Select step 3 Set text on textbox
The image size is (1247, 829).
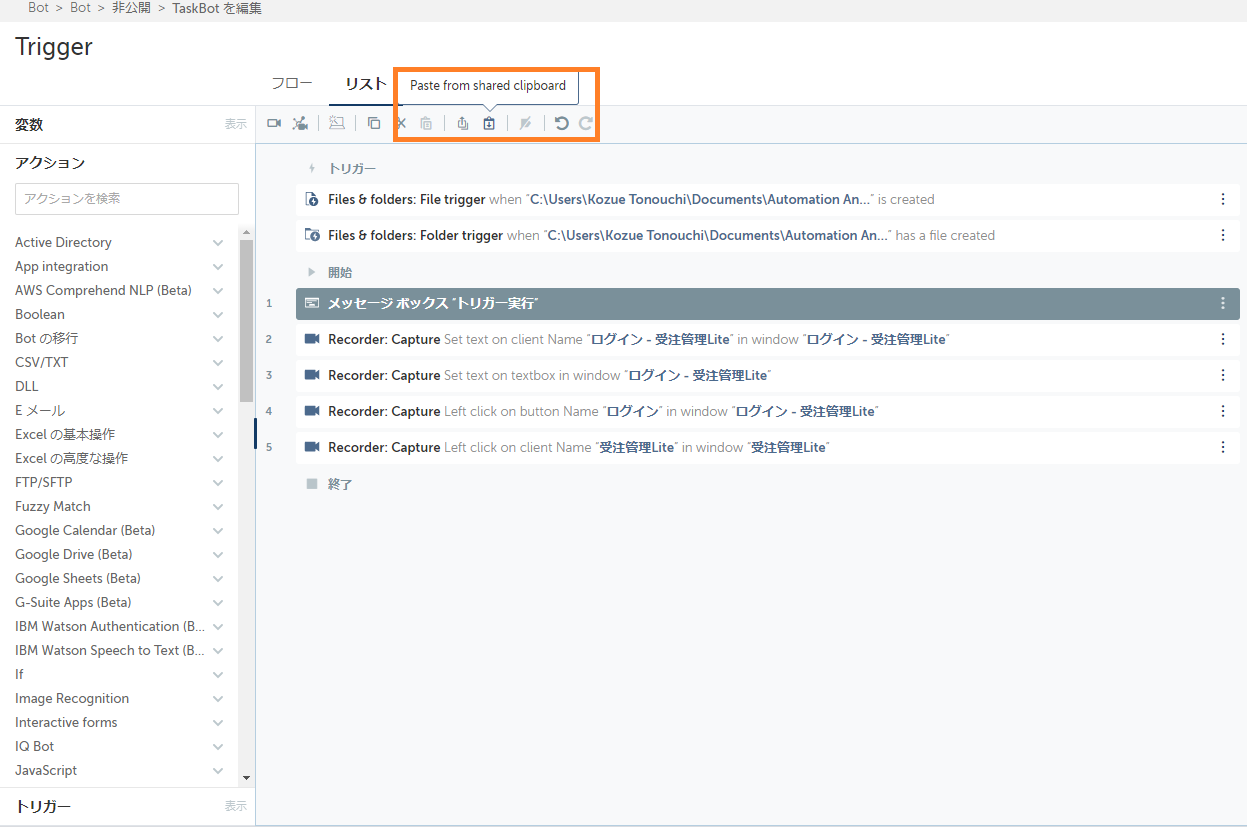(x=768, y=375)
